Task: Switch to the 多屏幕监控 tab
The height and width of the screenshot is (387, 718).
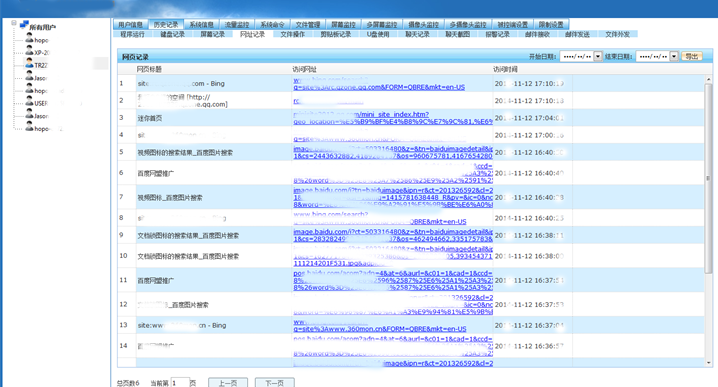Action: coord(381,25)
